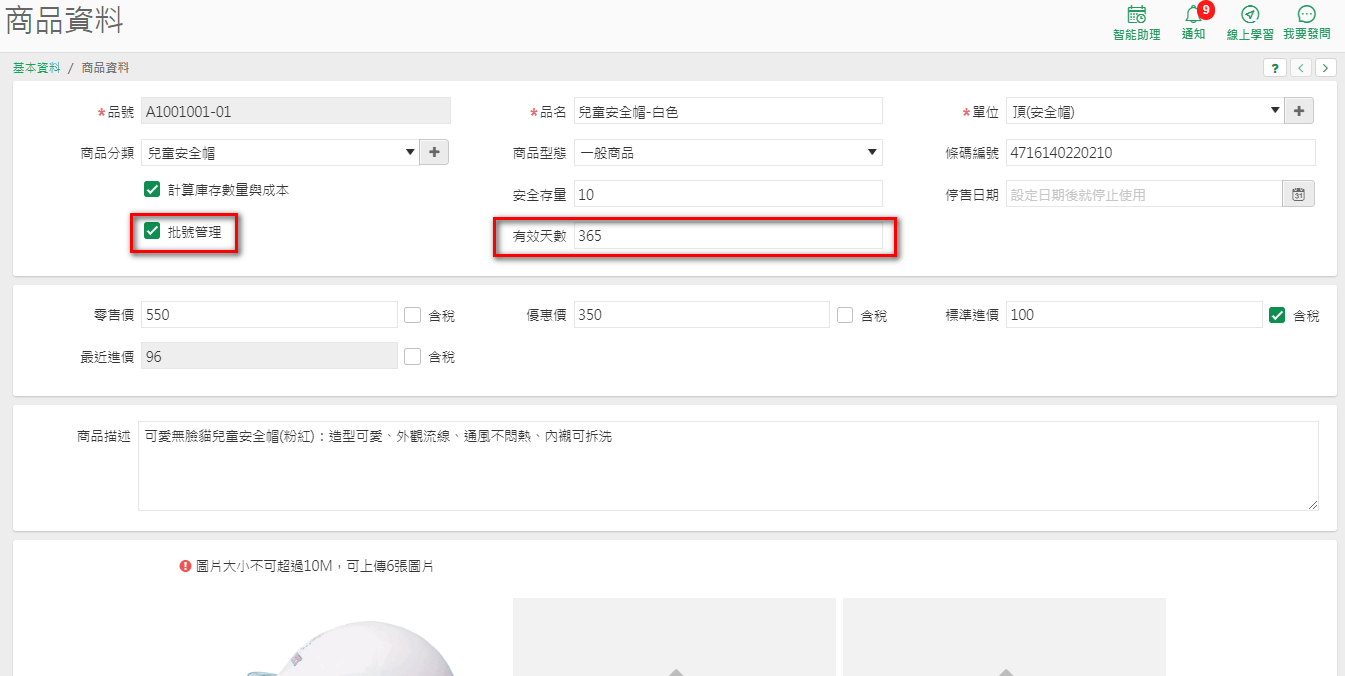The width and height of the screenshot is (1345, 676).
Task: Click the 條碼編號 input field
Action: 1160,152
